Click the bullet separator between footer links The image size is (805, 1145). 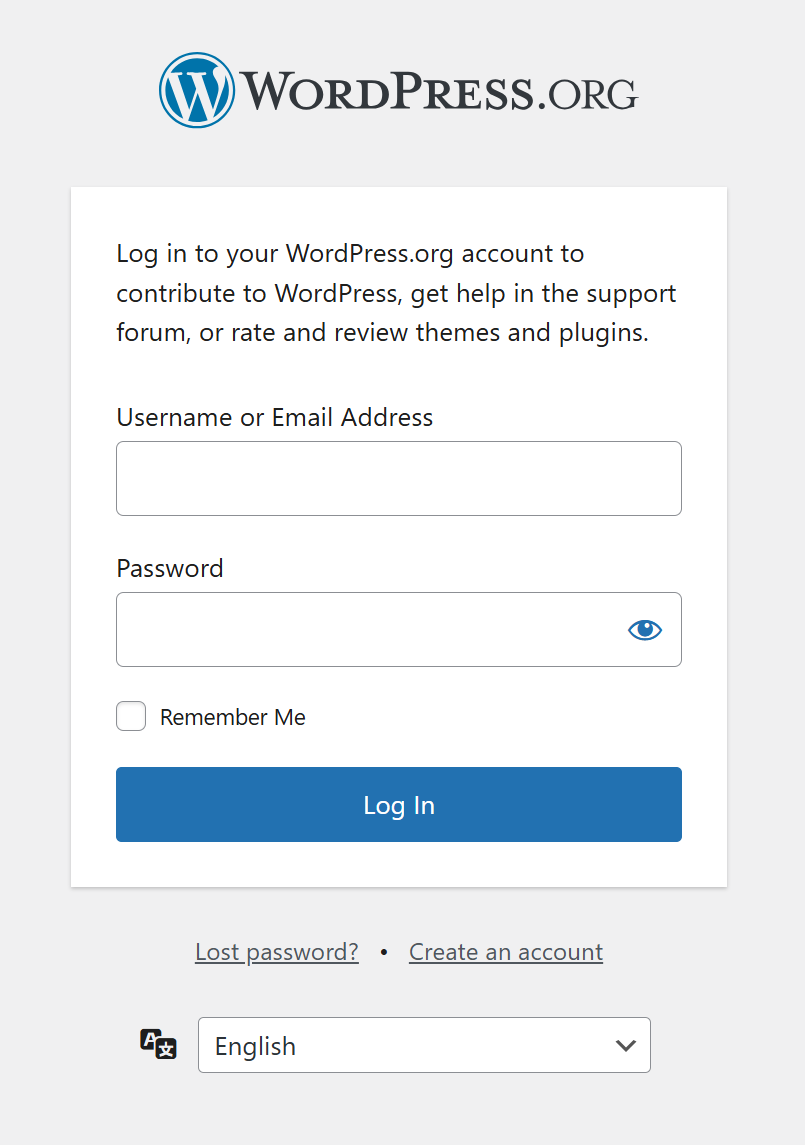pyautogui.click(x=384, y=953)
